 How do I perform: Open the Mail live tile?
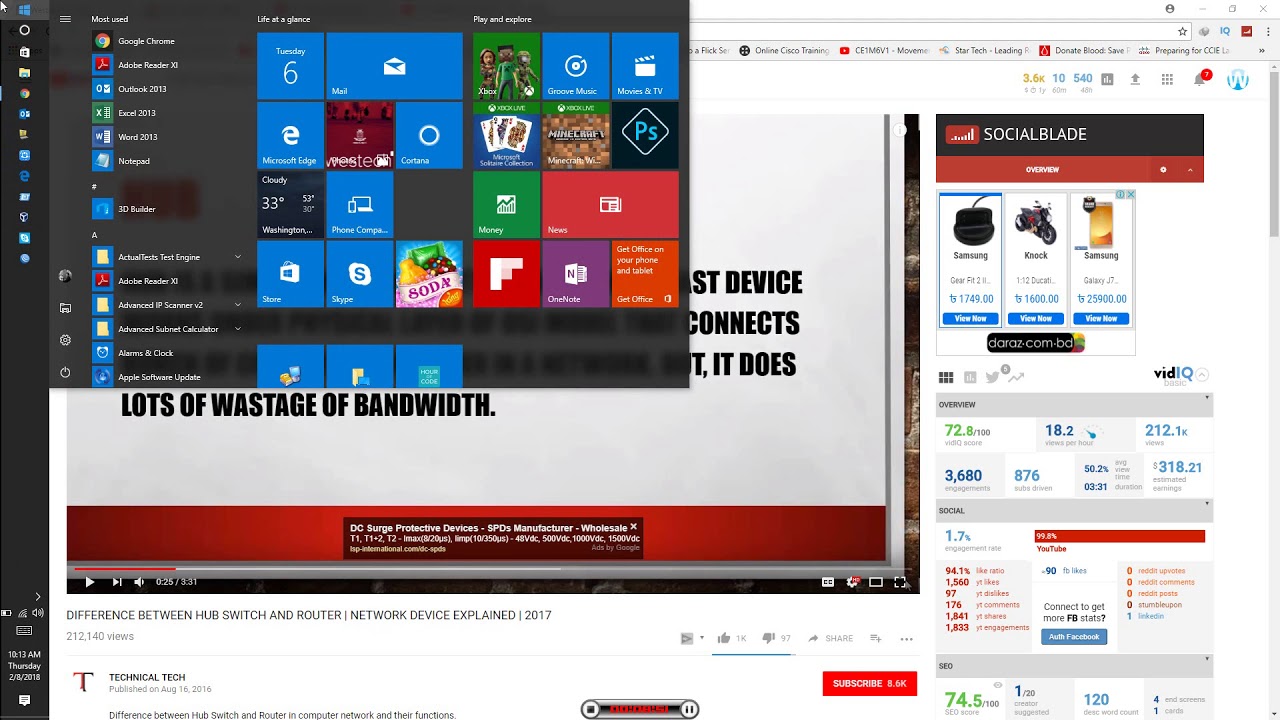[394, 66]
